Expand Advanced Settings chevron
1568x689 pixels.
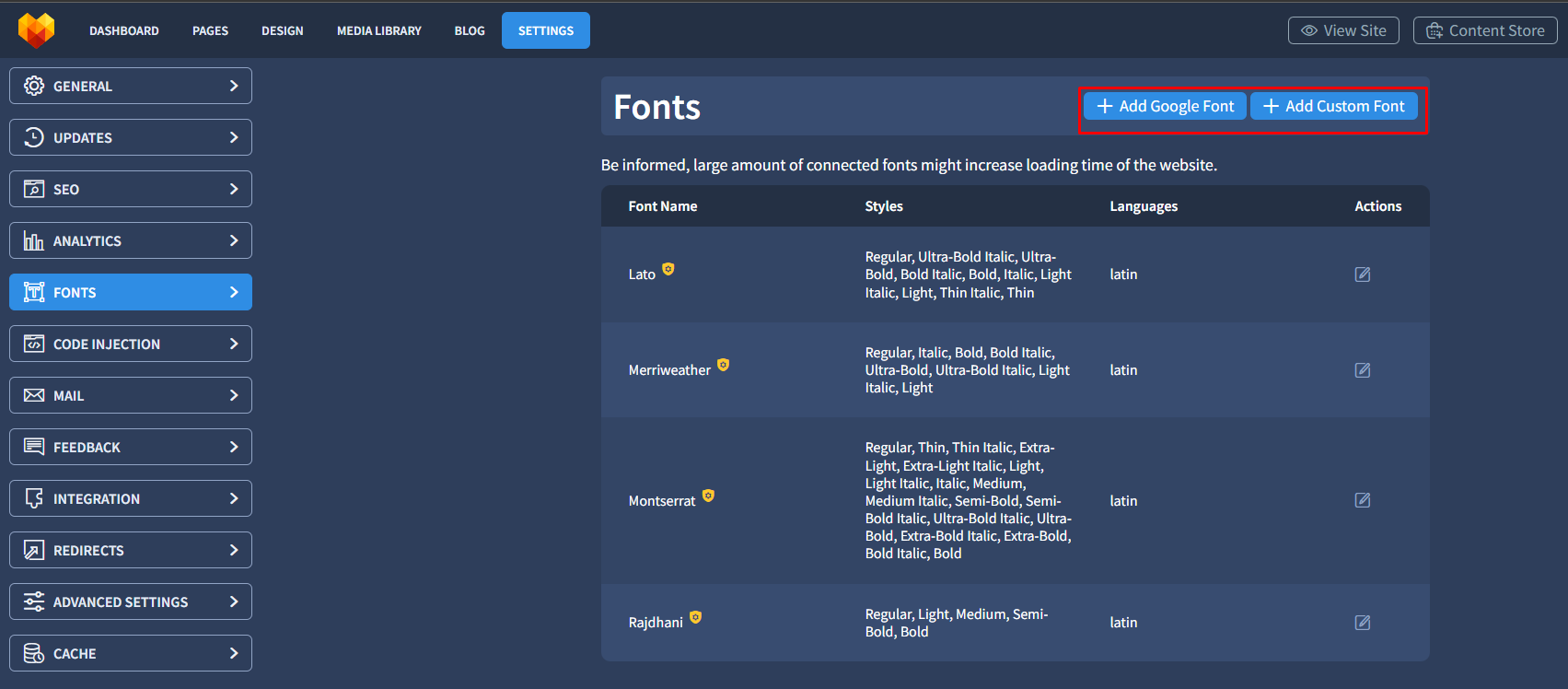point(234,601)
